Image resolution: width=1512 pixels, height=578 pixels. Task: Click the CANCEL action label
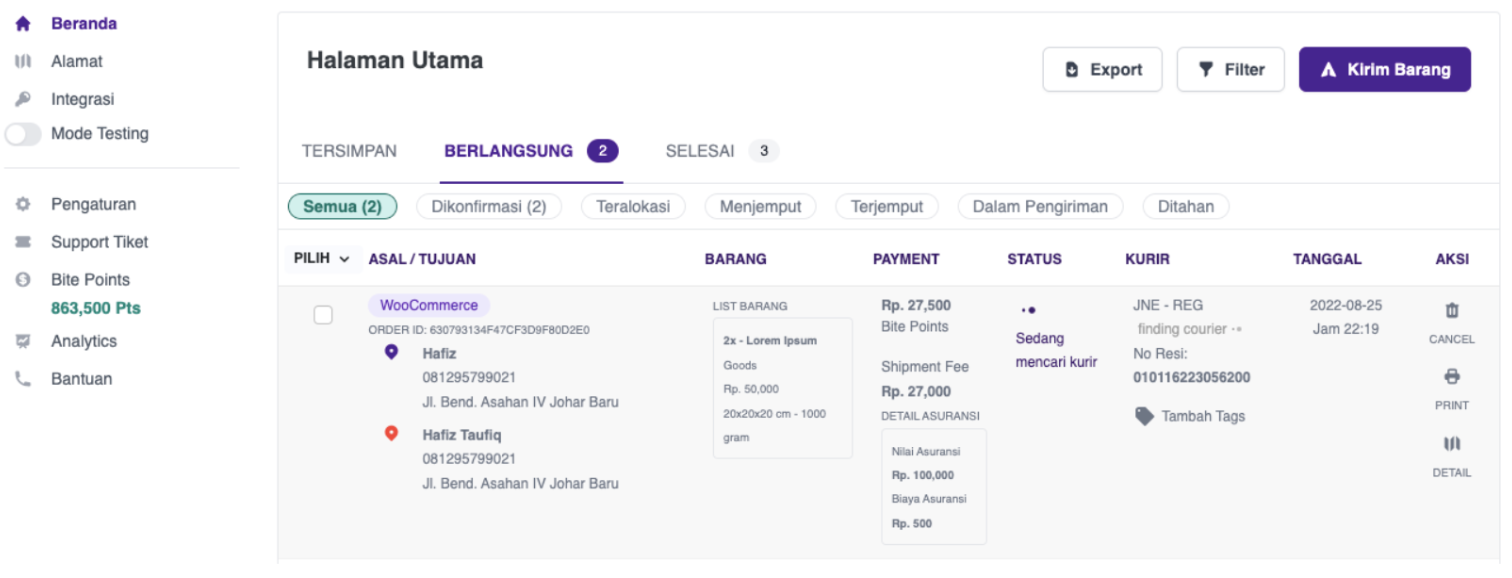1452,339
